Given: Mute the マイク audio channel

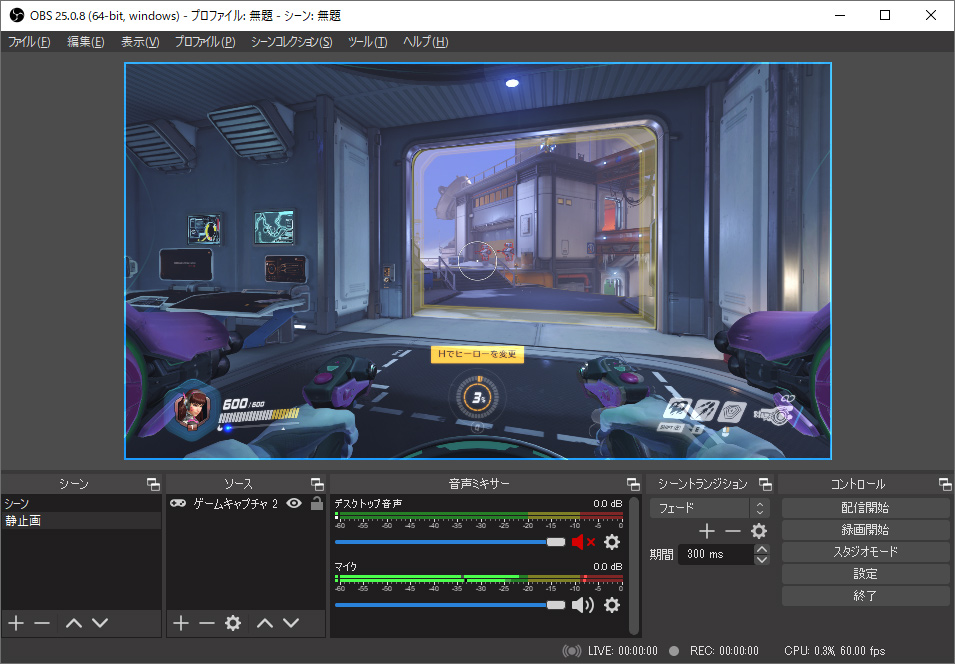Looking at the screenshot, I should click(x=582, y=605).
